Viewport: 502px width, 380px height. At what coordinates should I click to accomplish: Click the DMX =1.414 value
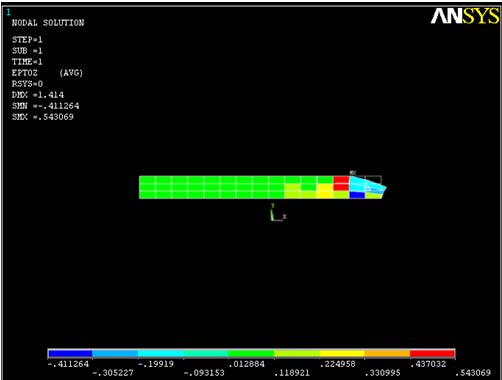[x=38, y=95]
